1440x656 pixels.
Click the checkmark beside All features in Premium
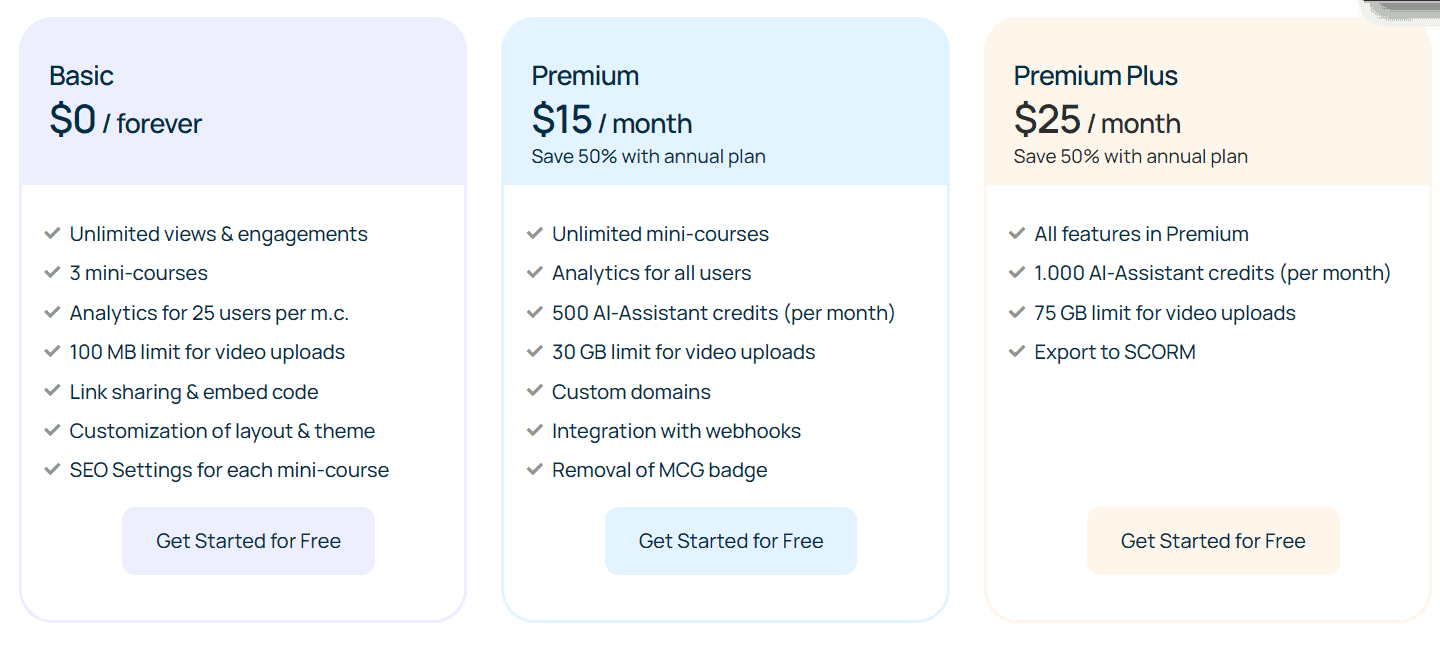point(1018,233)
